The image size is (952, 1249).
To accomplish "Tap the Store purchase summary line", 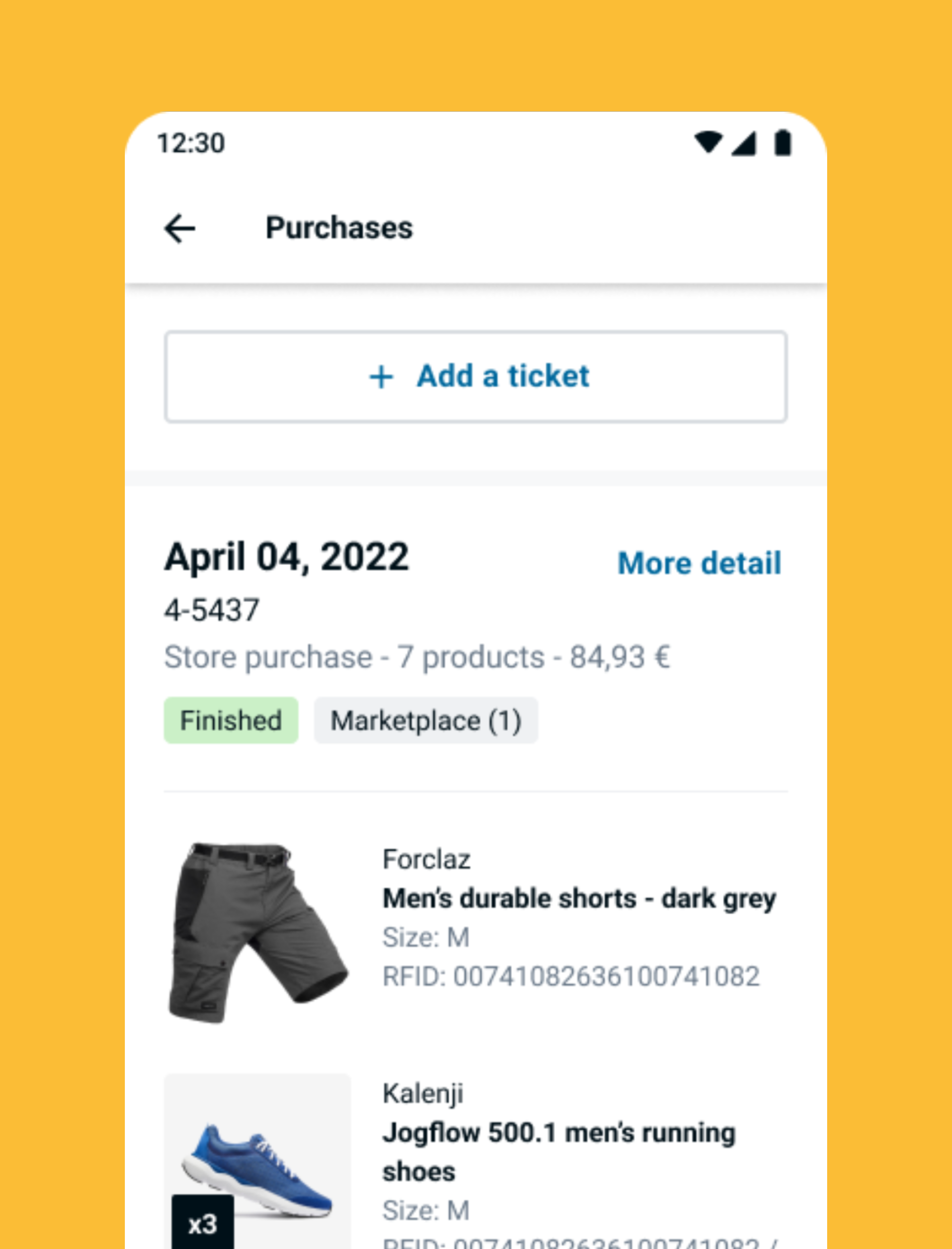I will coord(417,658).
